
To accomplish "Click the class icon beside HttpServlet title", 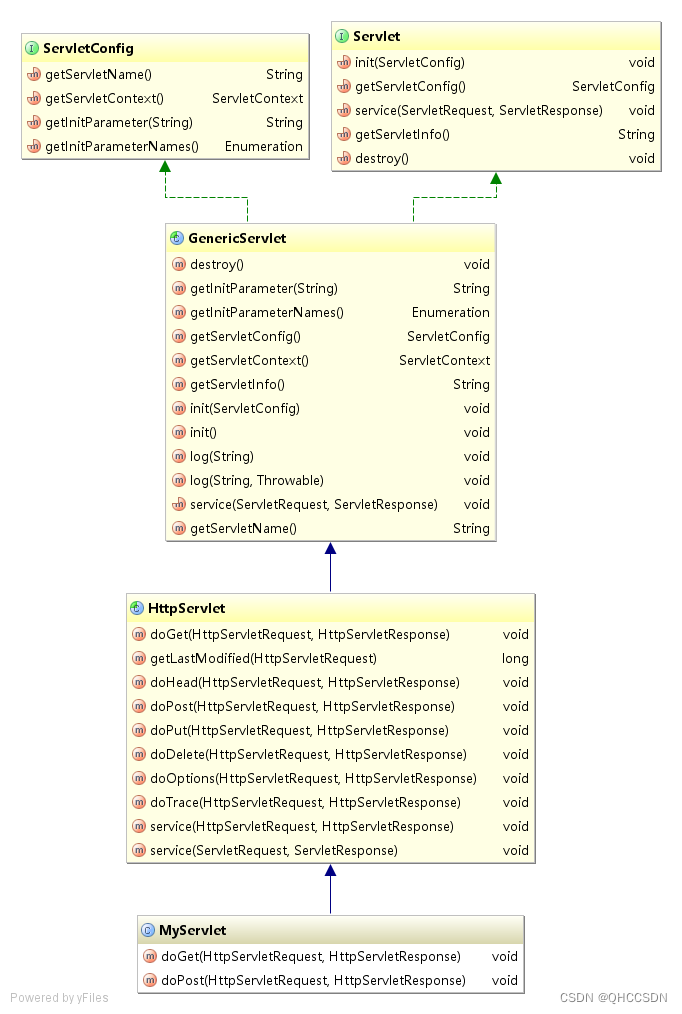I will (137, 608).
